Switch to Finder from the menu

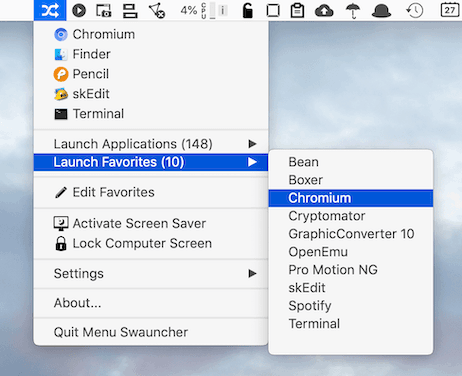coord(151,54)
